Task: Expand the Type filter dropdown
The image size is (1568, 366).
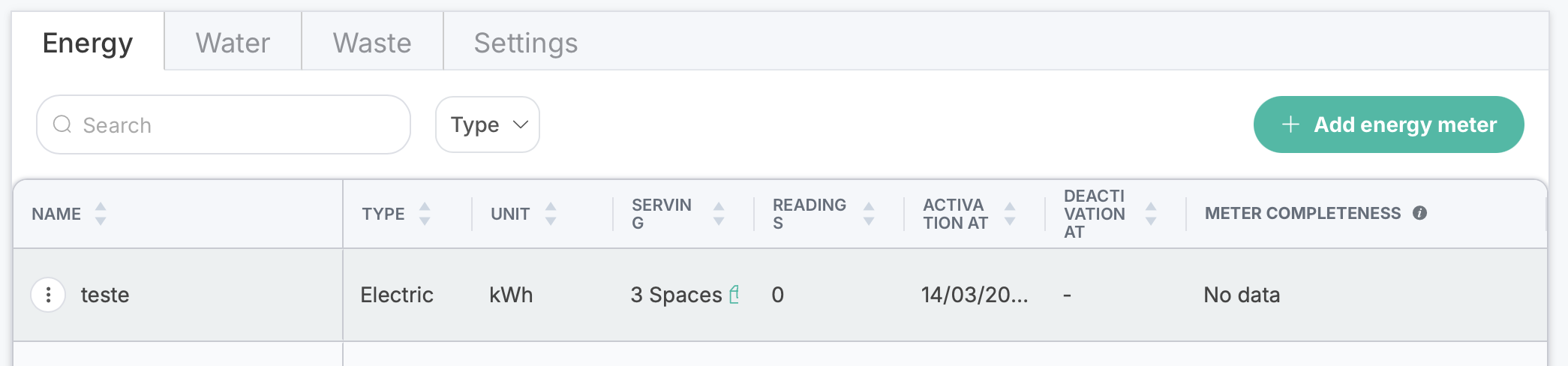Action: click(x=488, y=124)
